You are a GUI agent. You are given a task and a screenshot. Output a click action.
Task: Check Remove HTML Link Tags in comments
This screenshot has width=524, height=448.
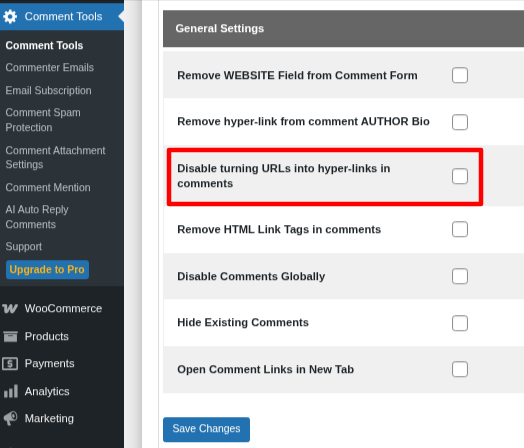[x=460, y=229]
